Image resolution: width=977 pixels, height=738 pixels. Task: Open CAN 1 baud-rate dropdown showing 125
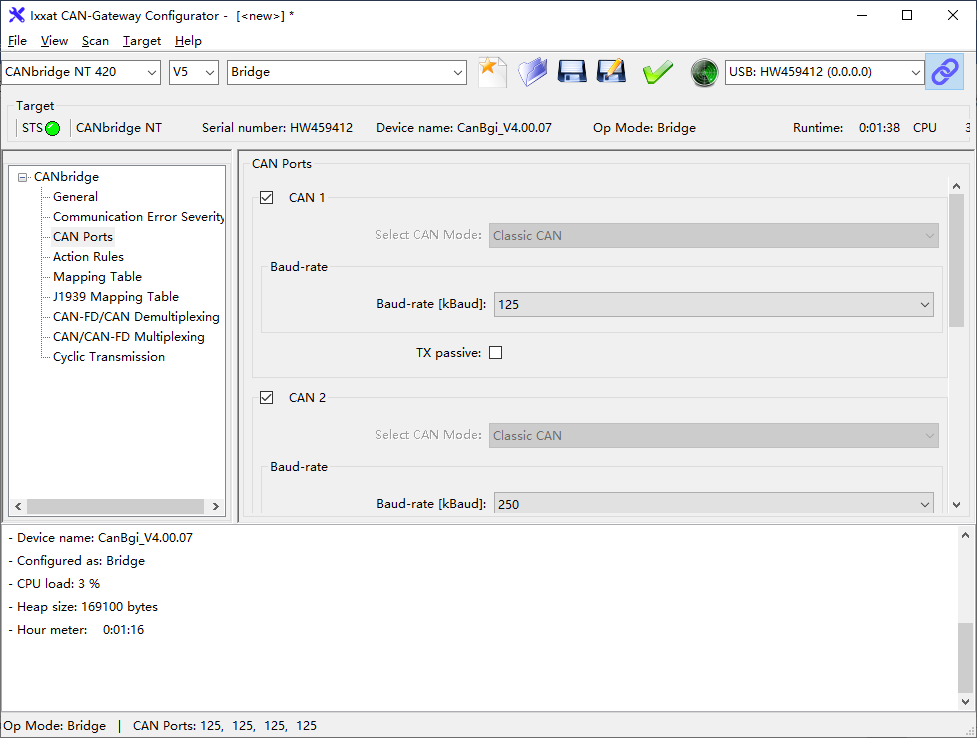713,304
